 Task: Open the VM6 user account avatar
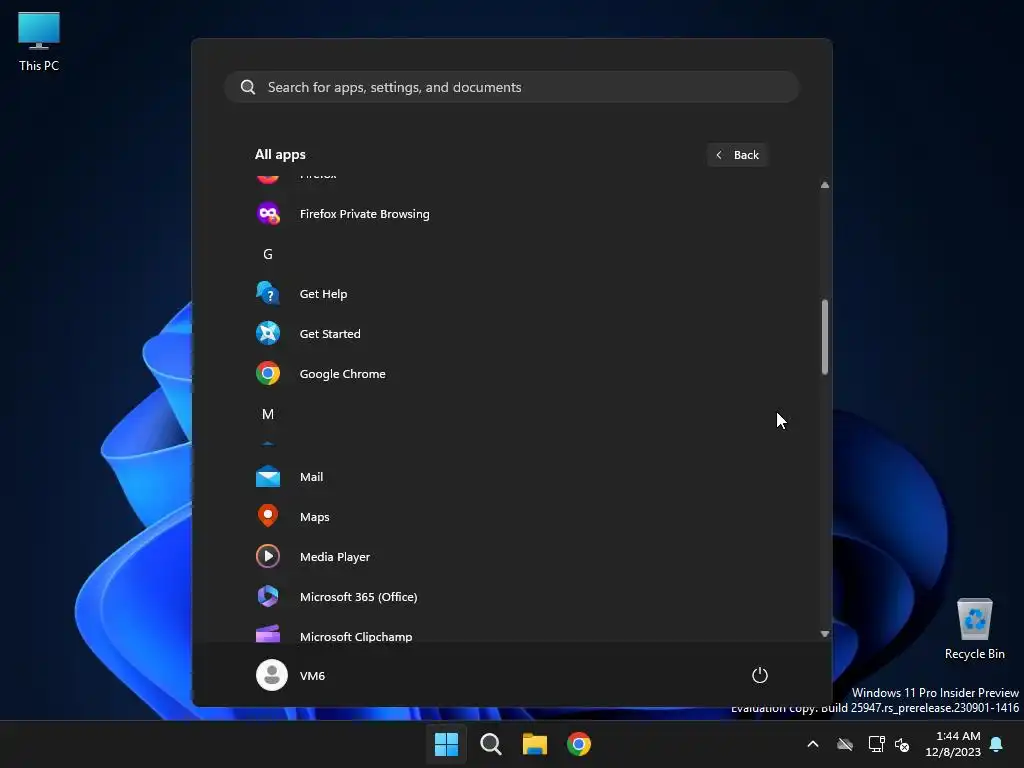pos(272,675)
